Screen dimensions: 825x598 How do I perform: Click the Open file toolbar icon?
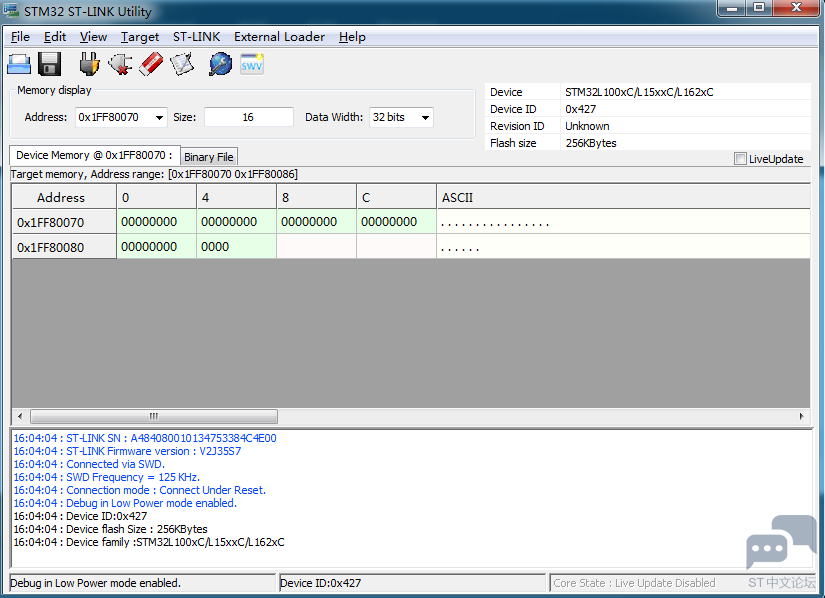[19, 64]
